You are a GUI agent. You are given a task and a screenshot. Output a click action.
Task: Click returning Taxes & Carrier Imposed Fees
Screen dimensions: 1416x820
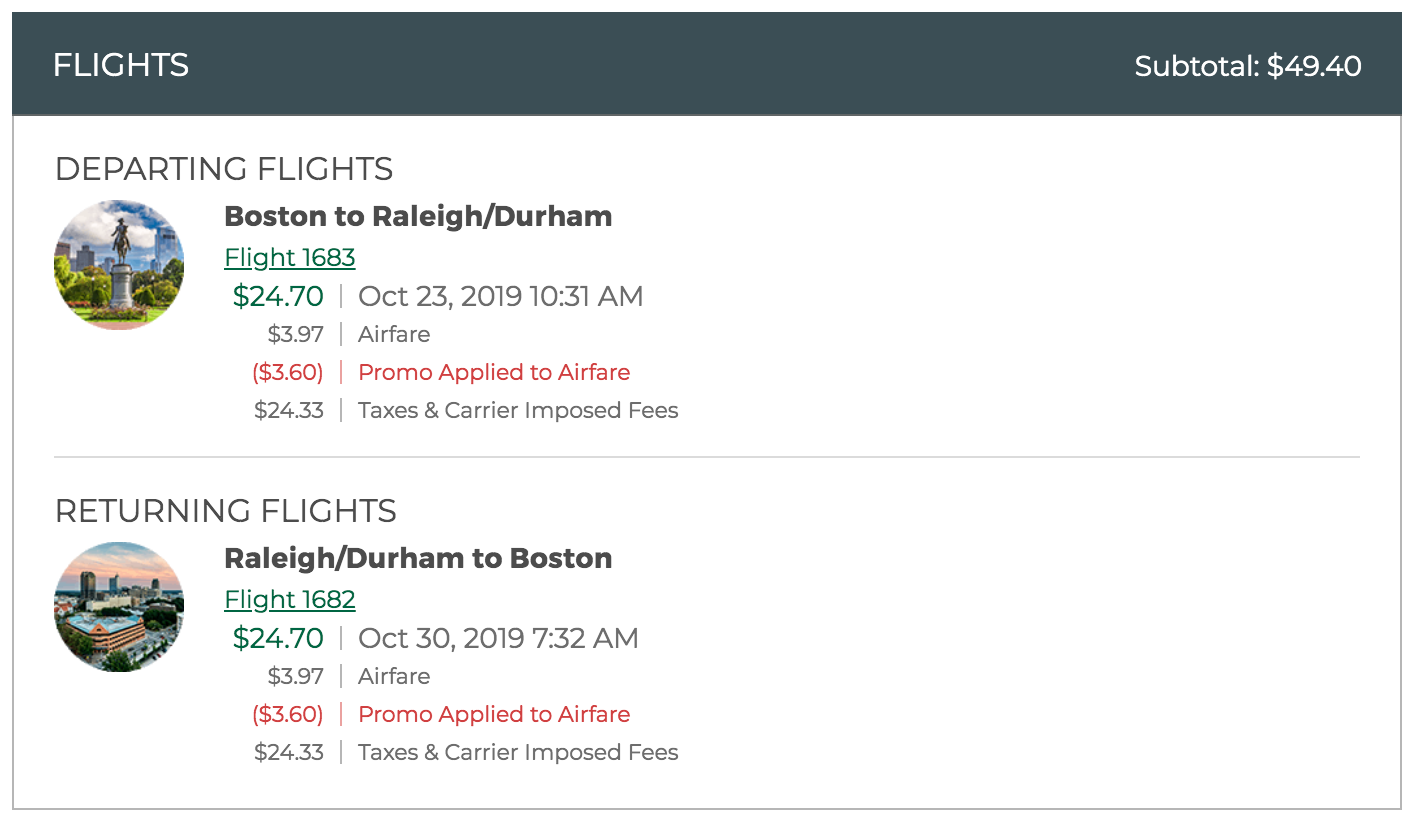(518, 753)
